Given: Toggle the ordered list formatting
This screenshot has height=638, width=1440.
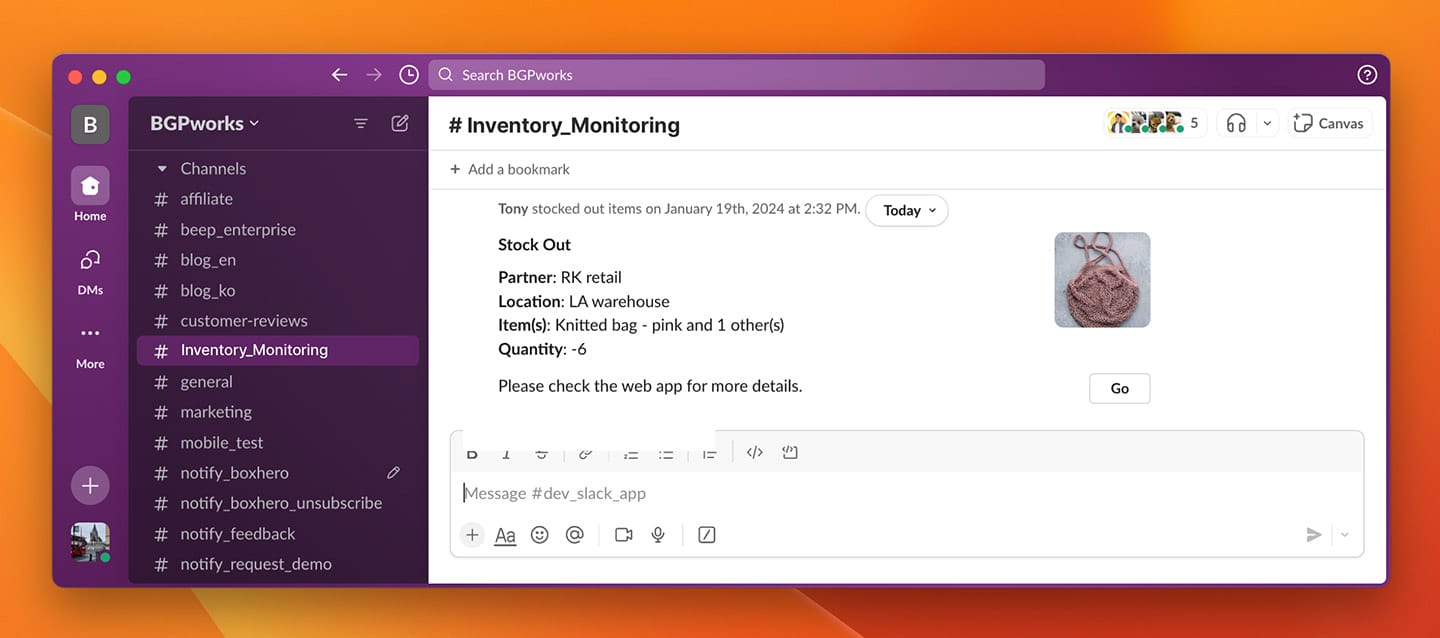Looking at the screenshot, I should point(630,452).
